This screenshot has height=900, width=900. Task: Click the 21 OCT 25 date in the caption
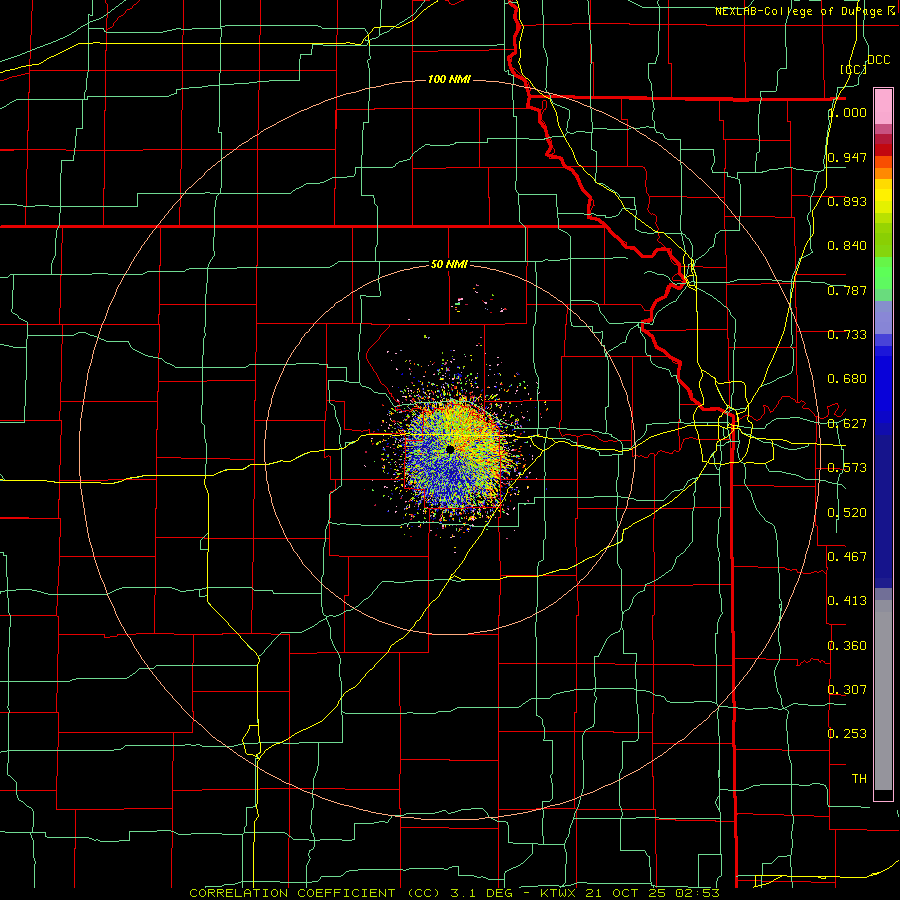coord(626,893)
